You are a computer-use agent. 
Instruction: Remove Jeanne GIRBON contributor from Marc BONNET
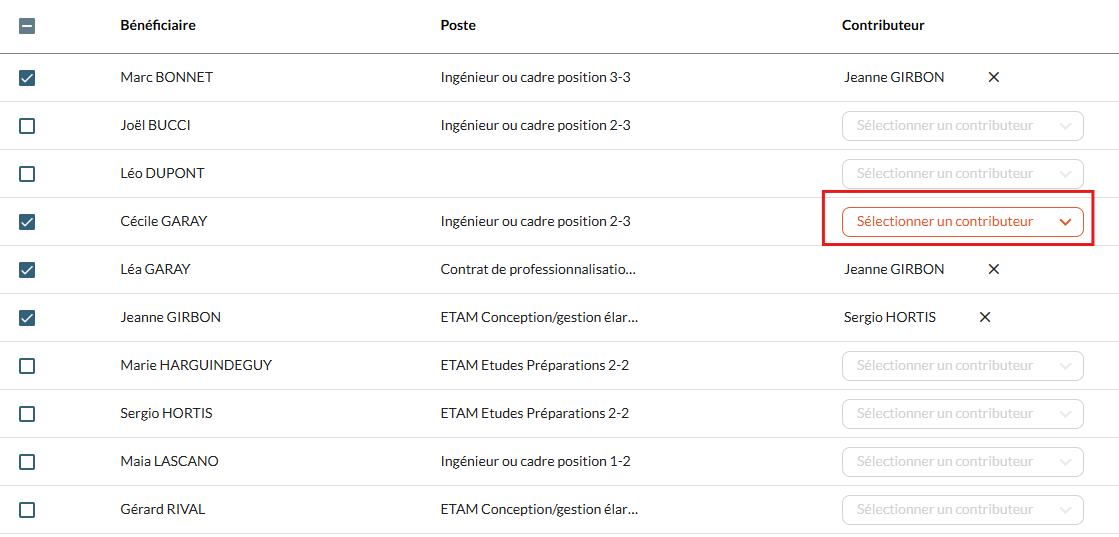pyautogui.click(x=993, y=77)
